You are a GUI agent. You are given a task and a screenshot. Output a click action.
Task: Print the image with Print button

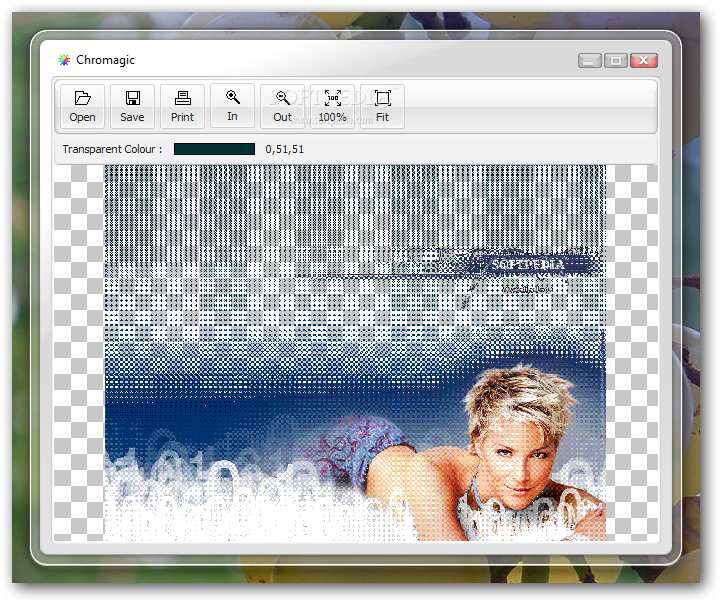(183, 106)
